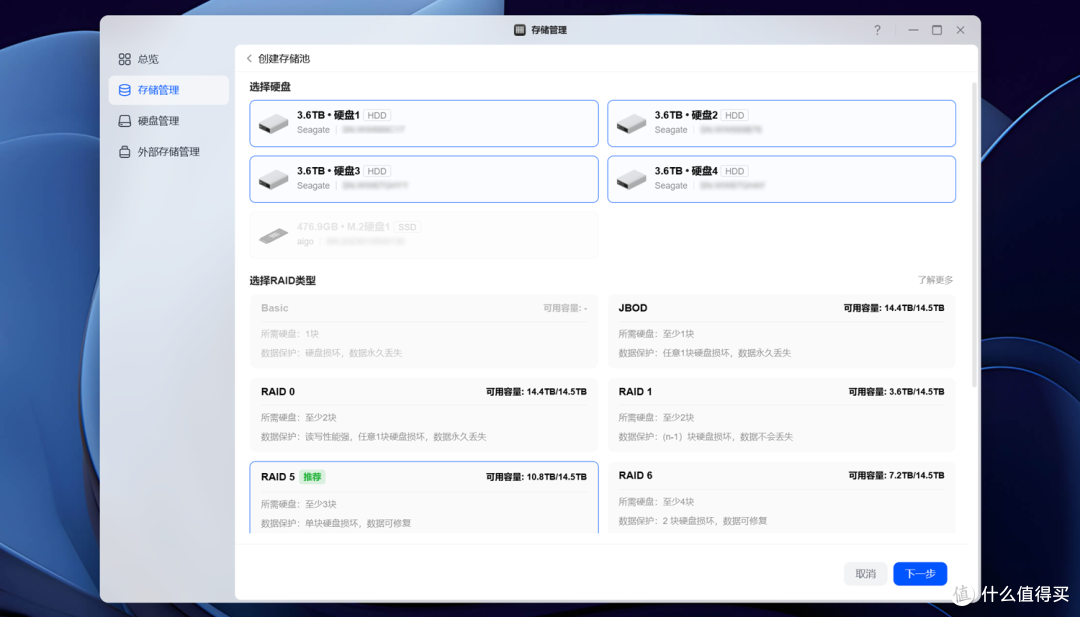
Task: Click the HDD tag on 硬盘4
Action: [734, 171]
